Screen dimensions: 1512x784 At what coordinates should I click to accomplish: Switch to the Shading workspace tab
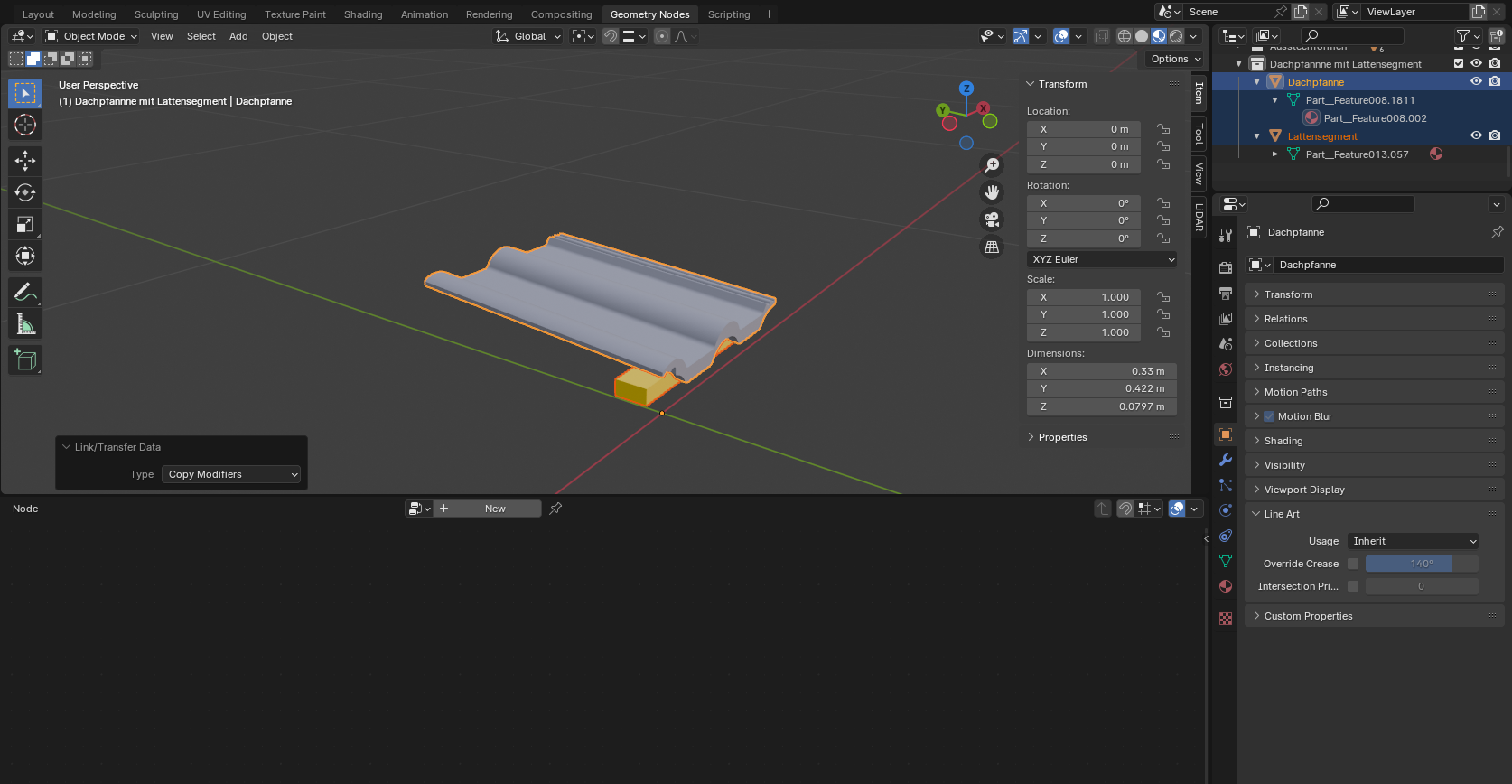363,14
